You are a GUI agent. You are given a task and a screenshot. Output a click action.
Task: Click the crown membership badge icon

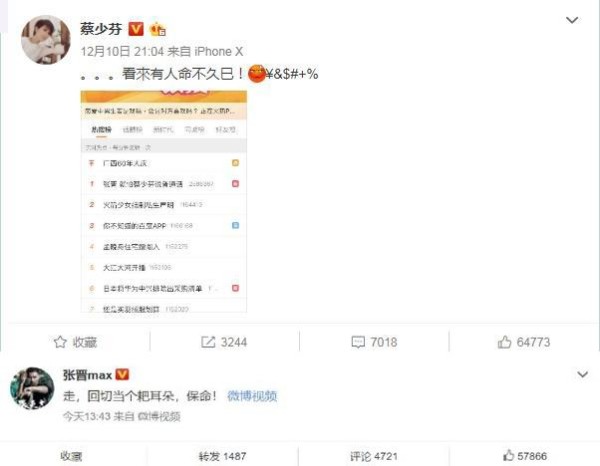coord(157,29)
